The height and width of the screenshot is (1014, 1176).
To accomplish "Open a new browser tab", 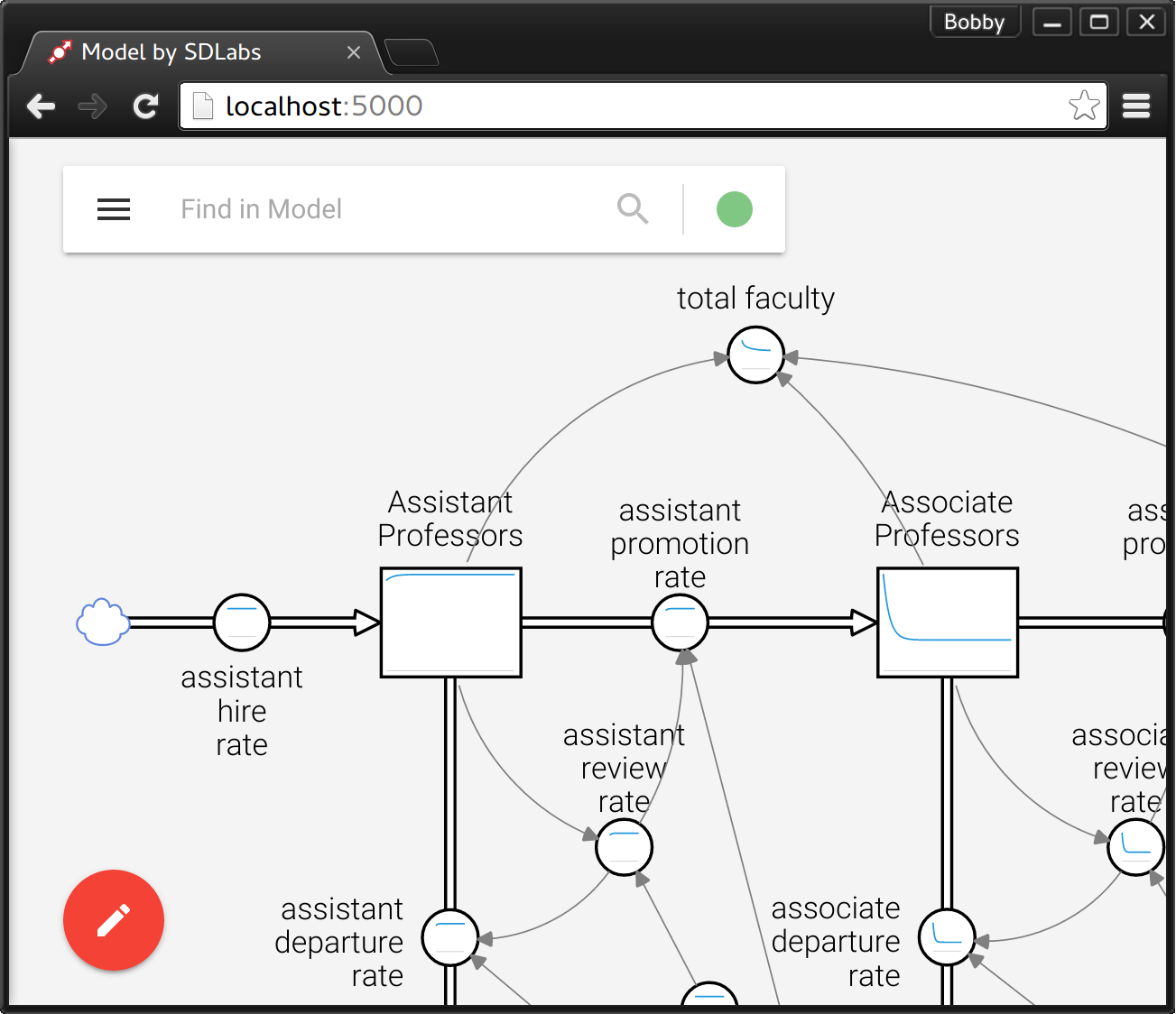I will (x=412, y=53).
